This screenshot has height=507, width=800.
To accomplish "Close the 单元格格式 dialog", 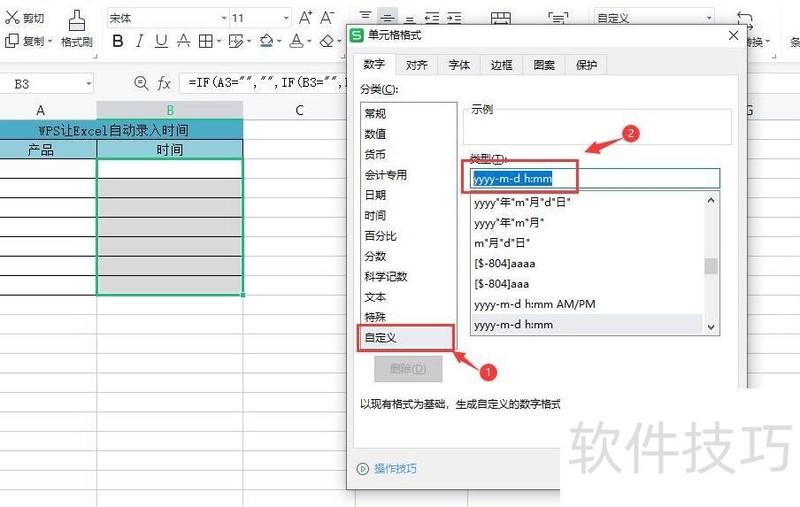I will (734, 36).
